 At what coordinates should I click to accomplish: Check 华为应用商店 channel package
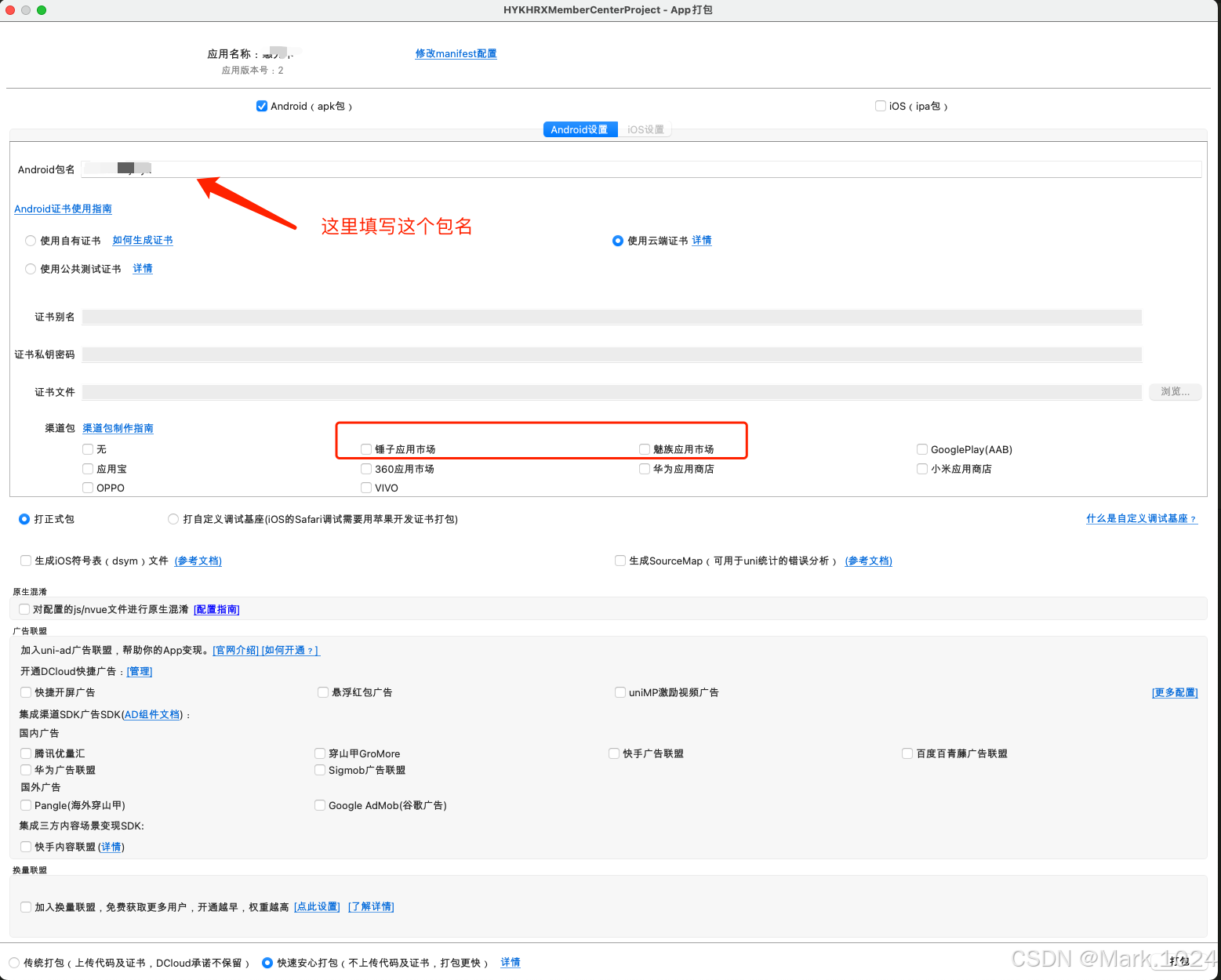(x=644, y=468)
